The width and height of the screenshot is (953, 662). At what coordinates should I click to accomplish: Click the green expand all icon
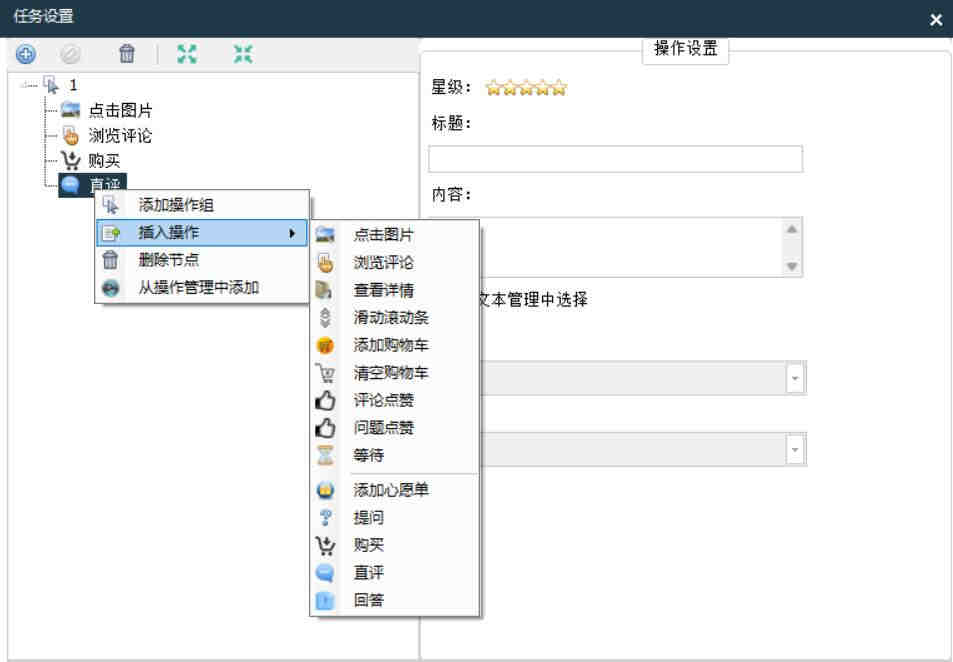tap(187, 55)
